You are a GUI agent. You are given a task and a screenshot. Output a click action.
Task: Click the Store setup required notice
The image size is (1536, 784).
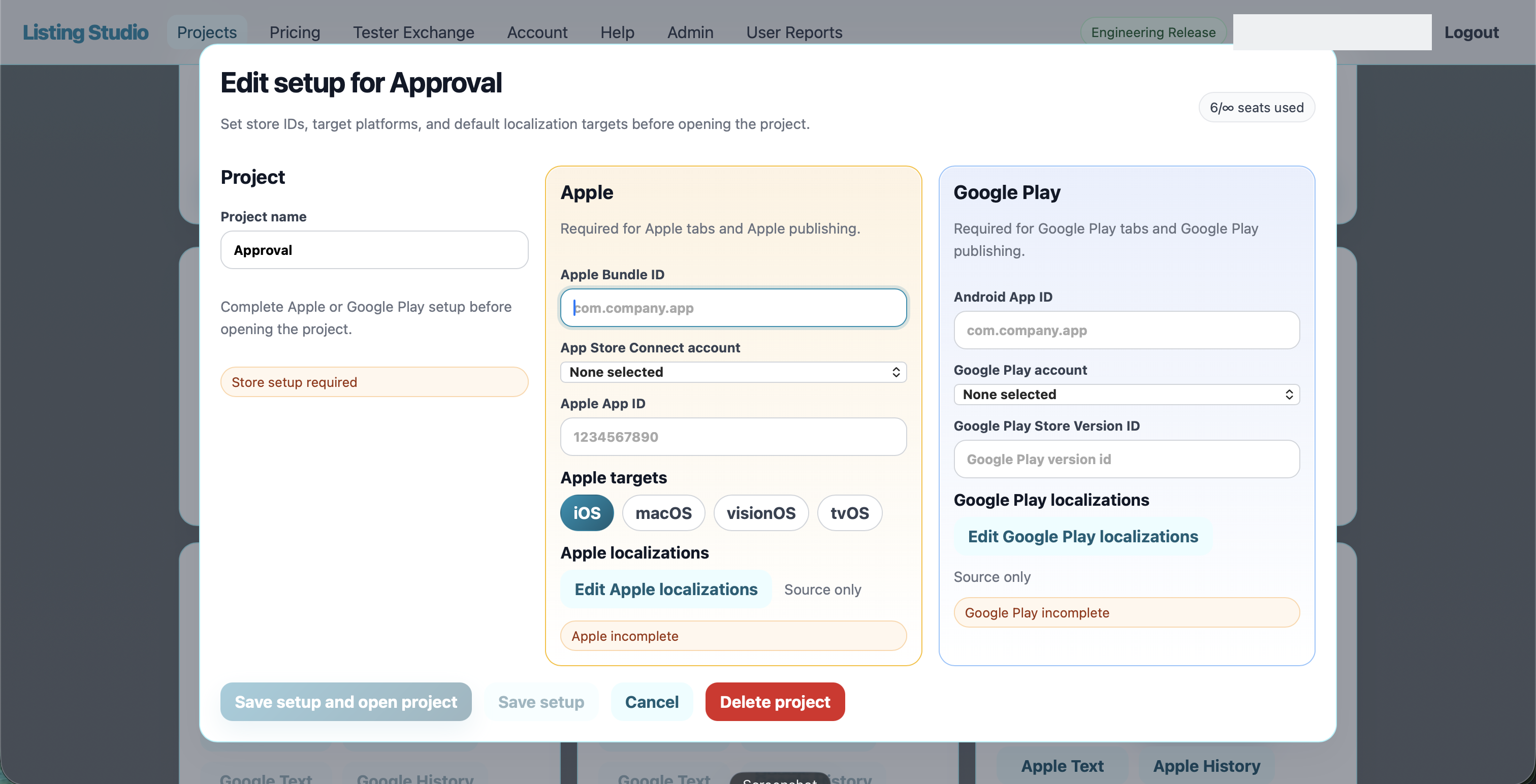click(374, 381)
